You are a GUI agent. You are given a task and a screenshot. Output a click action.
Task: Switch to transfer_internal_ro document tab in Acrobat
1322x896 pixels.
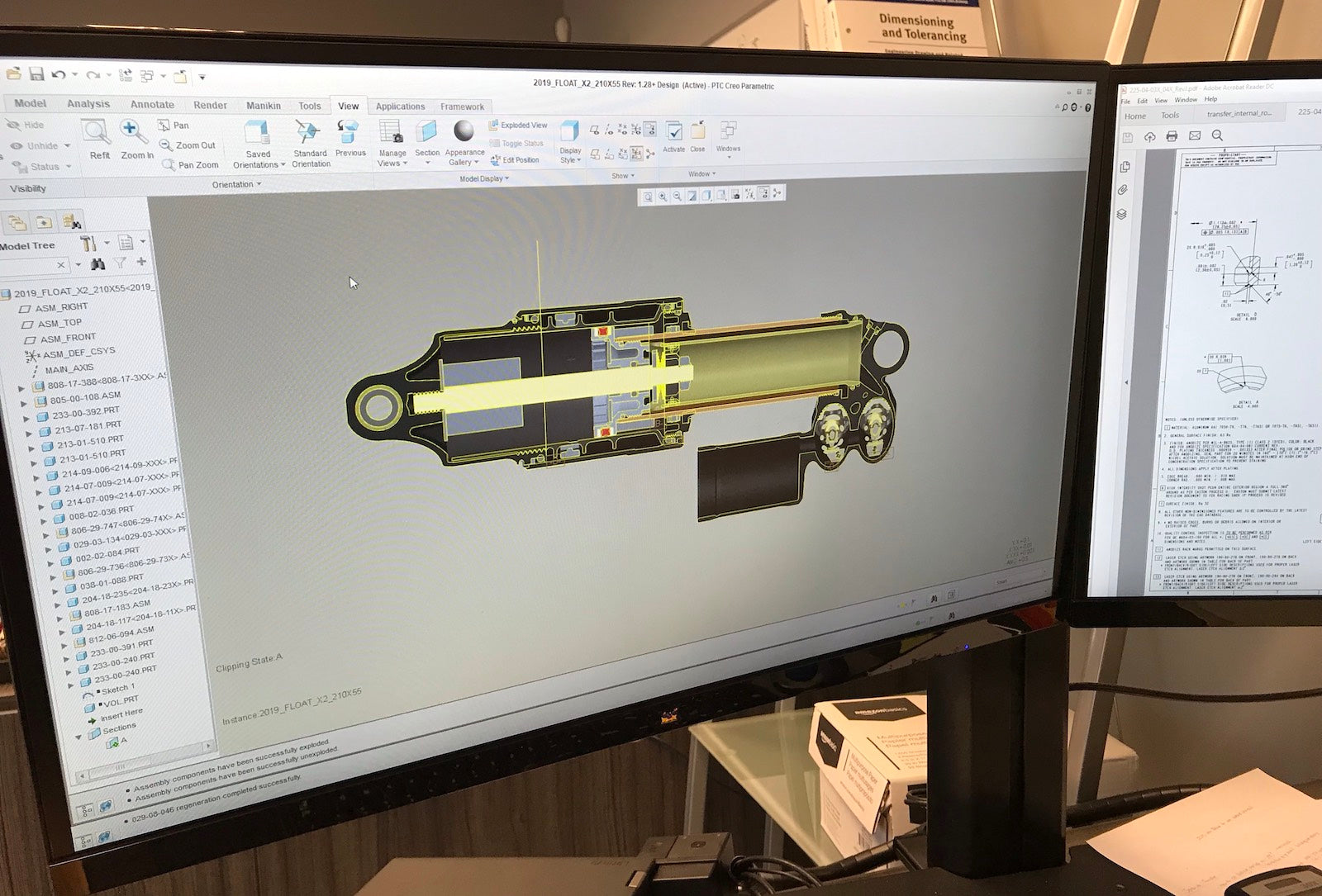pos(1239,114)
